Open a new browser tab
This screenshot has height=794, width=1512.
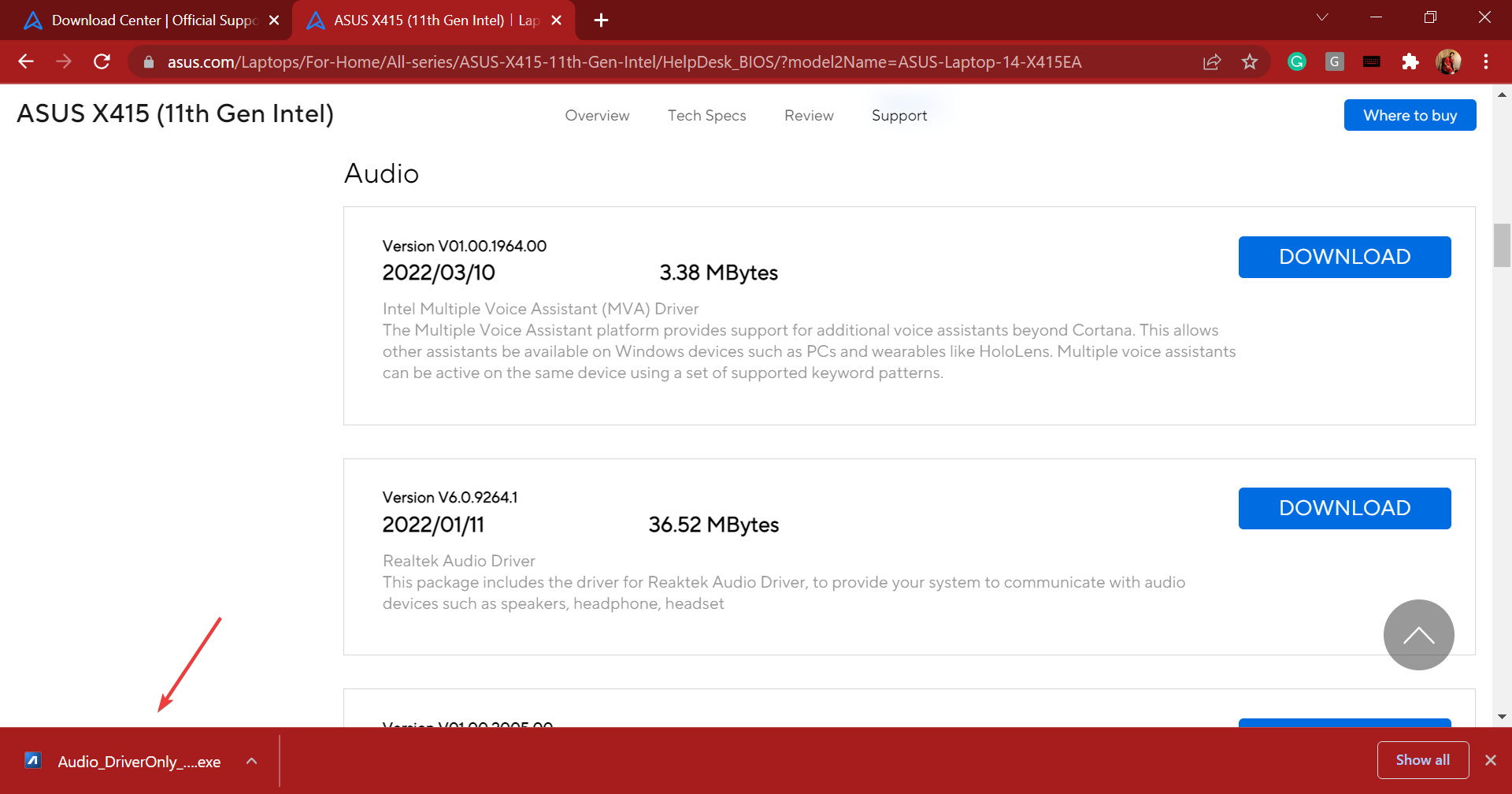coord(601,20)
